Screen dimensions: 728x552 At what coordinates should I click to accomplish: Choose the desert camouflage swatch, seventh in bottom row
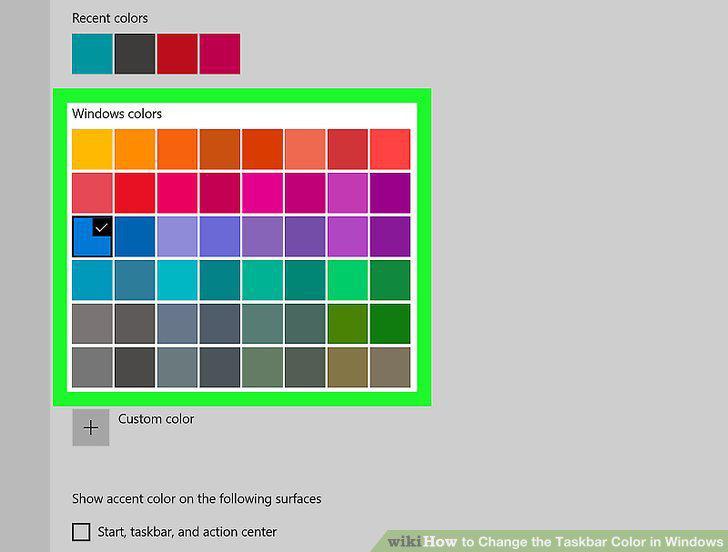pos(348,367)
